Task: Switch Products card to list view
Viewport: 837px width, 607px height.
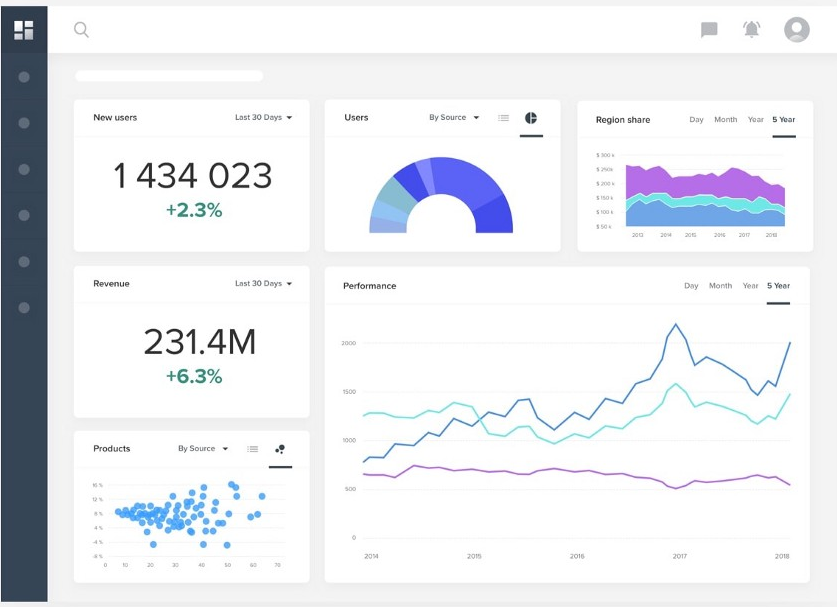Action: click(x=253, y=449)
